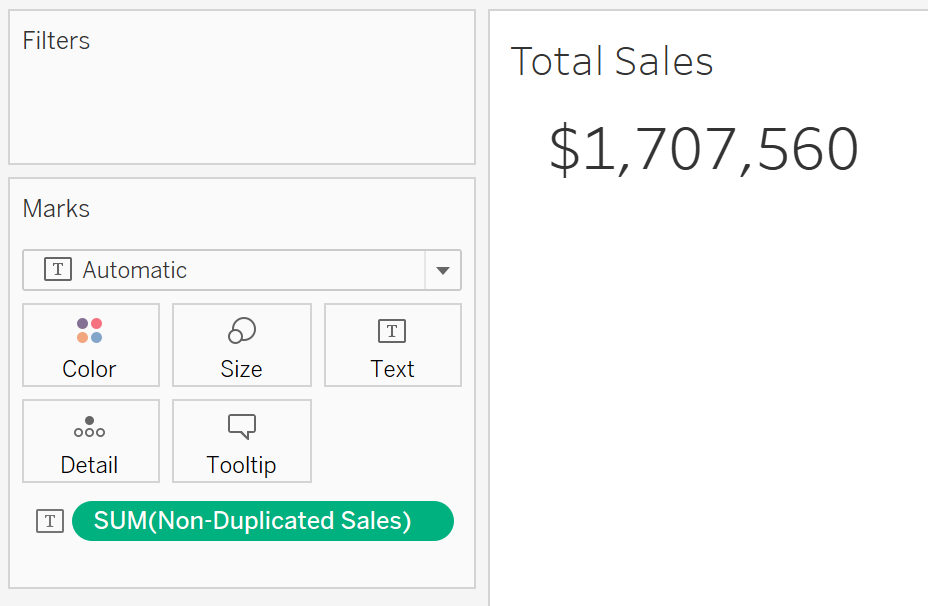
Task: Click the Detail dots icon
Action: pos(89,427)
